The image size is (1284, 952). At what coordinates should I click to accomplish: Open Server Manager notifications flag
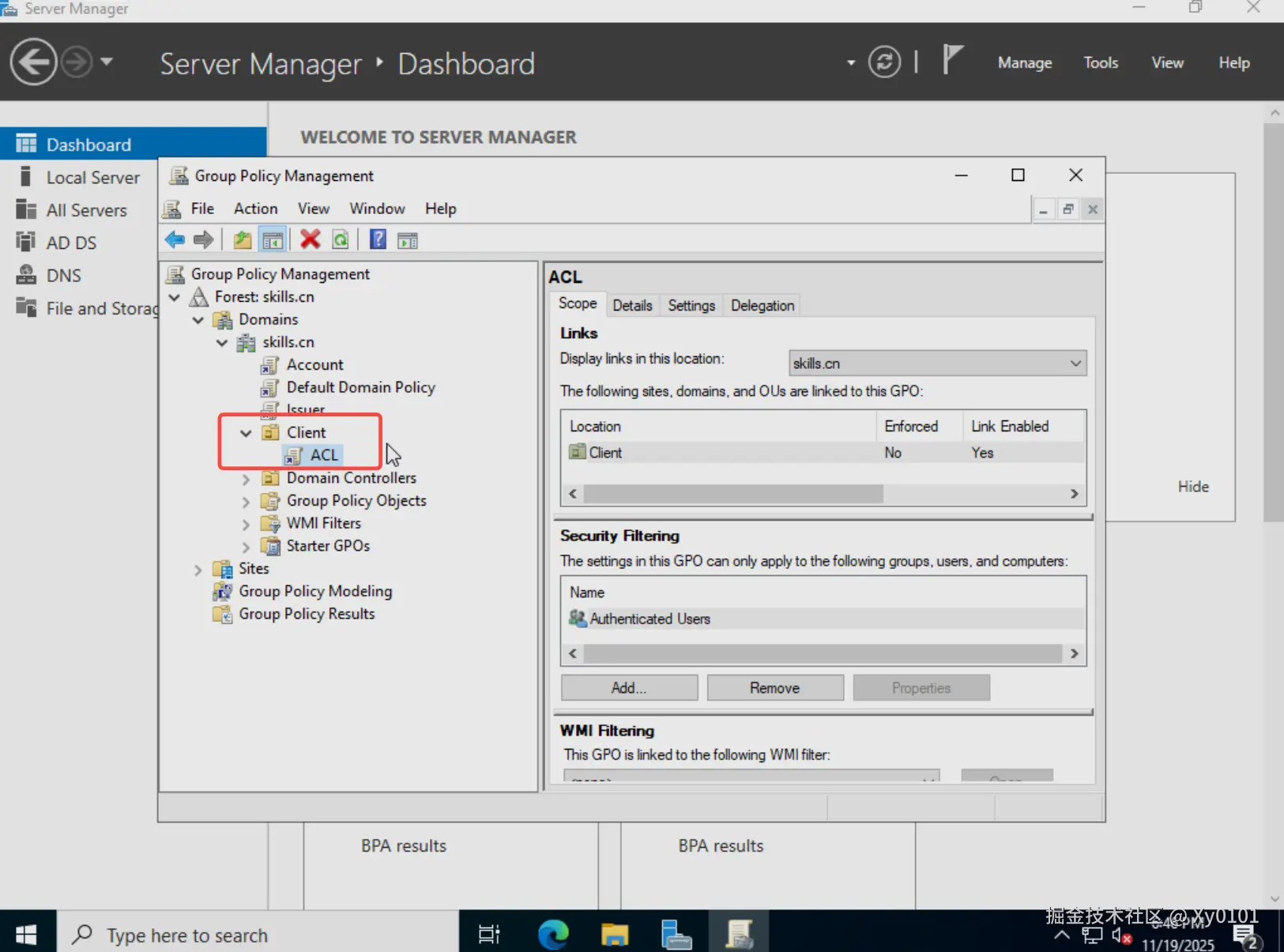(x=953, y=60)
